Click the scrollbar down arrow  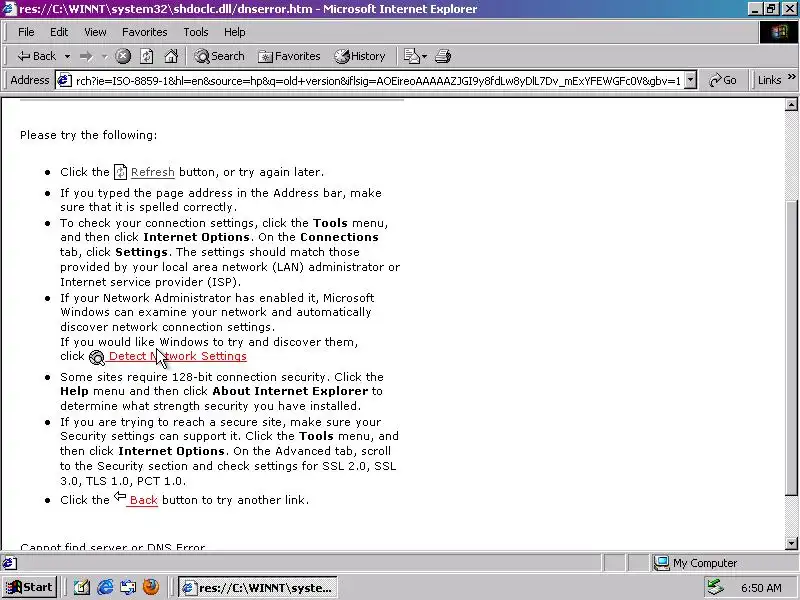click(791, 543)
